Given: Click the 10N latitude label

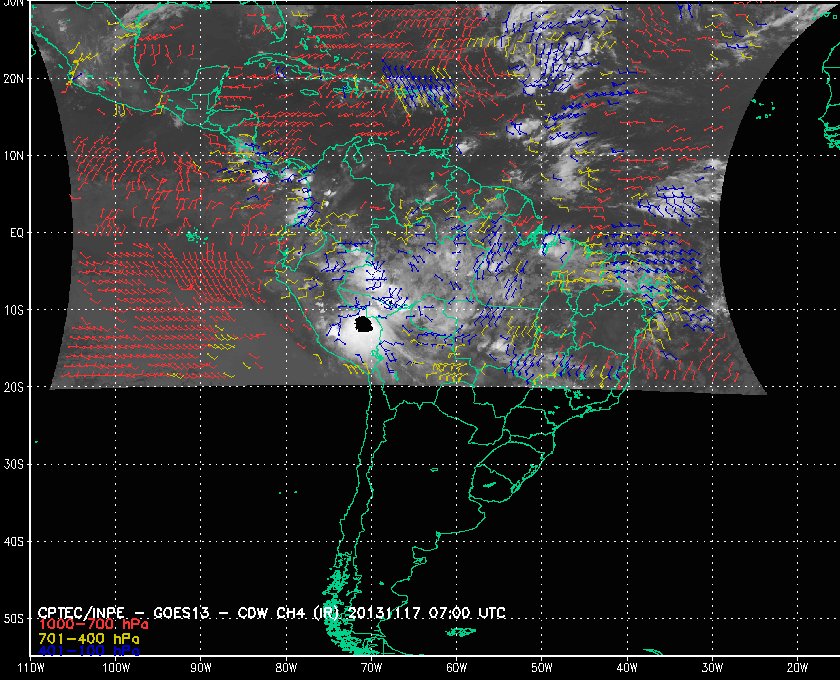Looking at the screenshot, I should 13,156.
